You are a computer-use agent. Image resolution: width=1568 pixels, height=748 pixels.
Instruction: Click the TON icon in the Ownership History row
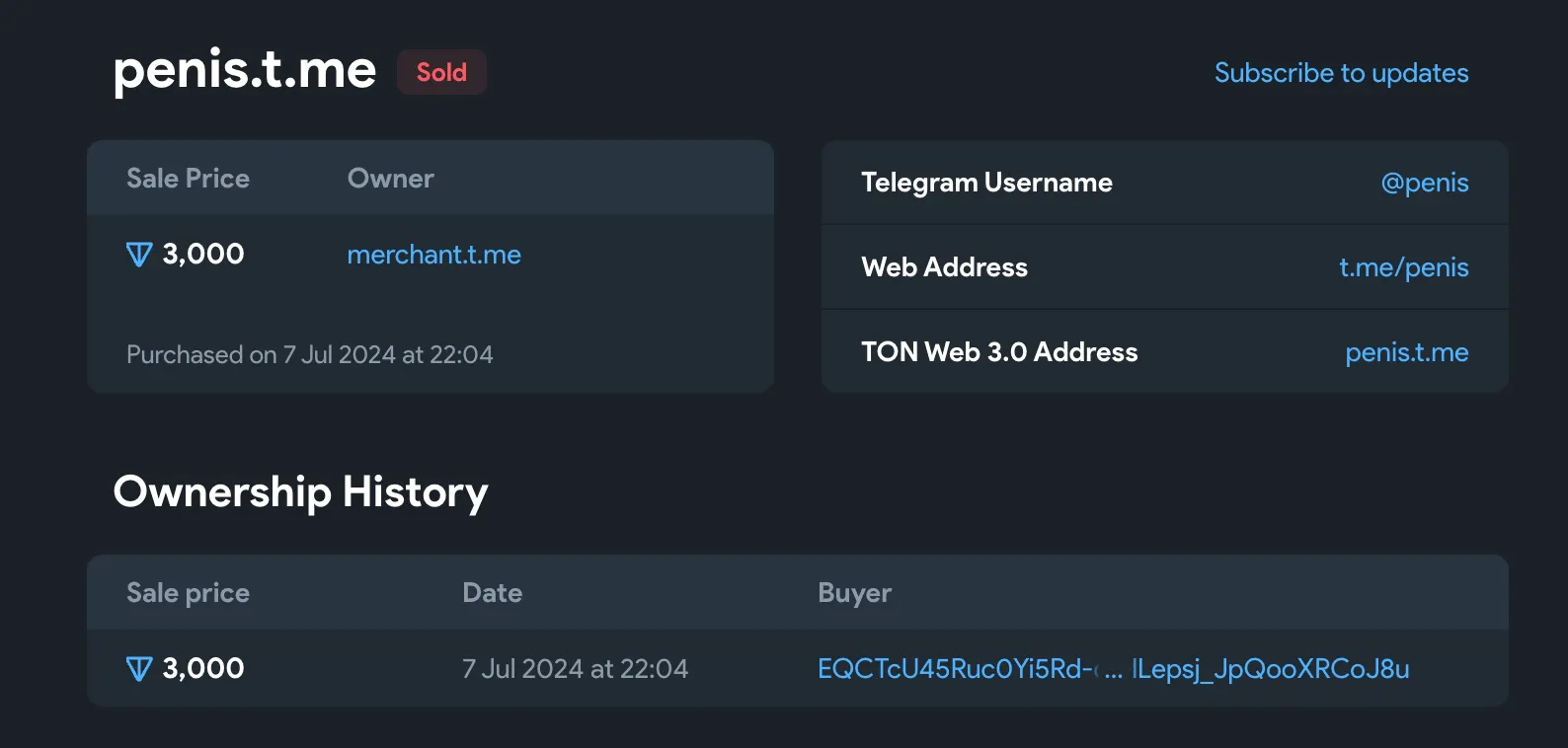tap(139, 669)
